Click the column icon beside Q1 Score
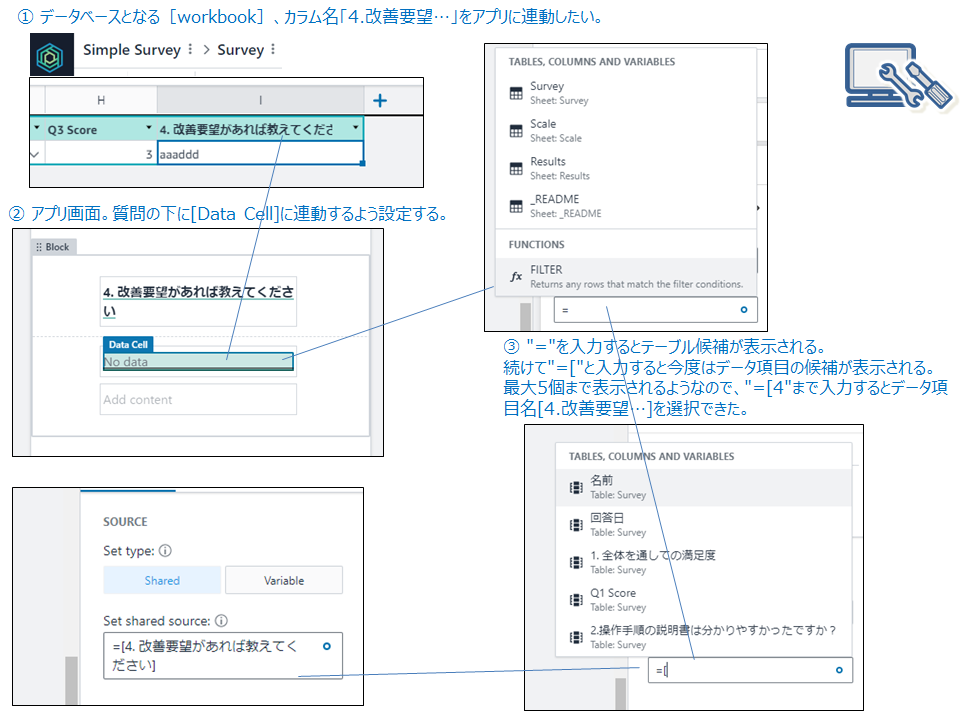Image resolution: width=961 pixels, height=712 pixels. coord(576,599)
